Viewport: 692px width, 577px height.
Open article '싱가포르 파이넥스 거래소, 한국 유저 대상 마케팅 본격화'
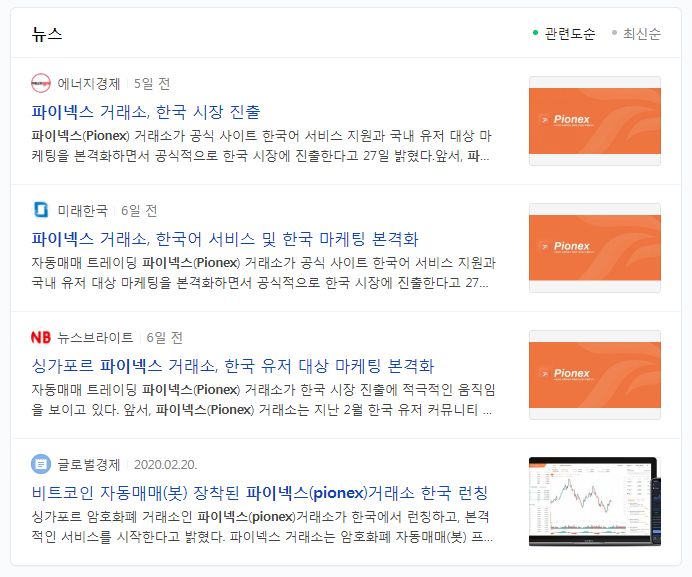pyautogui.click(x=233, y=366)
